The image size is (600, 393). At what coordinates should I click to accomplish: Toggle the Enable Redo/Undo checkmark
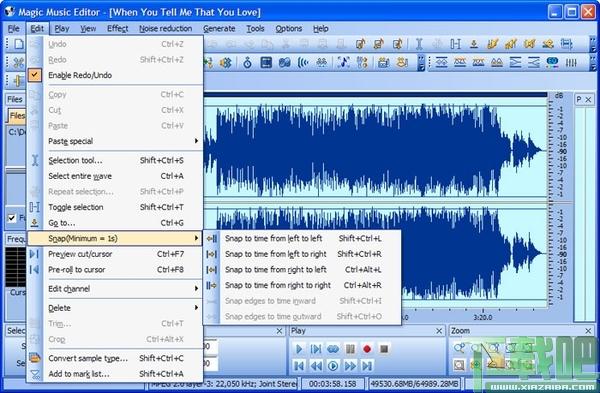tap(34, 75)
